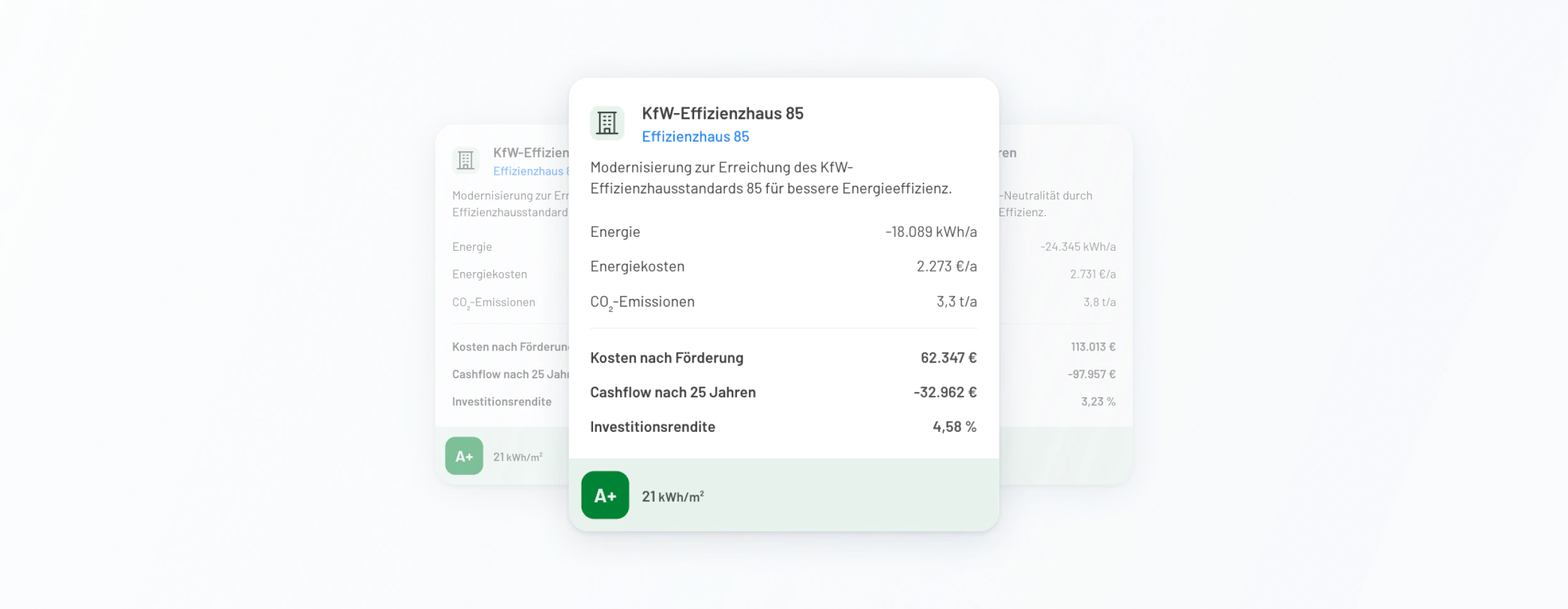Click the 21 kWh/m² value on the left card
Screen dimensions: 1568x609
pyautogui.click(x=518, y=457)
